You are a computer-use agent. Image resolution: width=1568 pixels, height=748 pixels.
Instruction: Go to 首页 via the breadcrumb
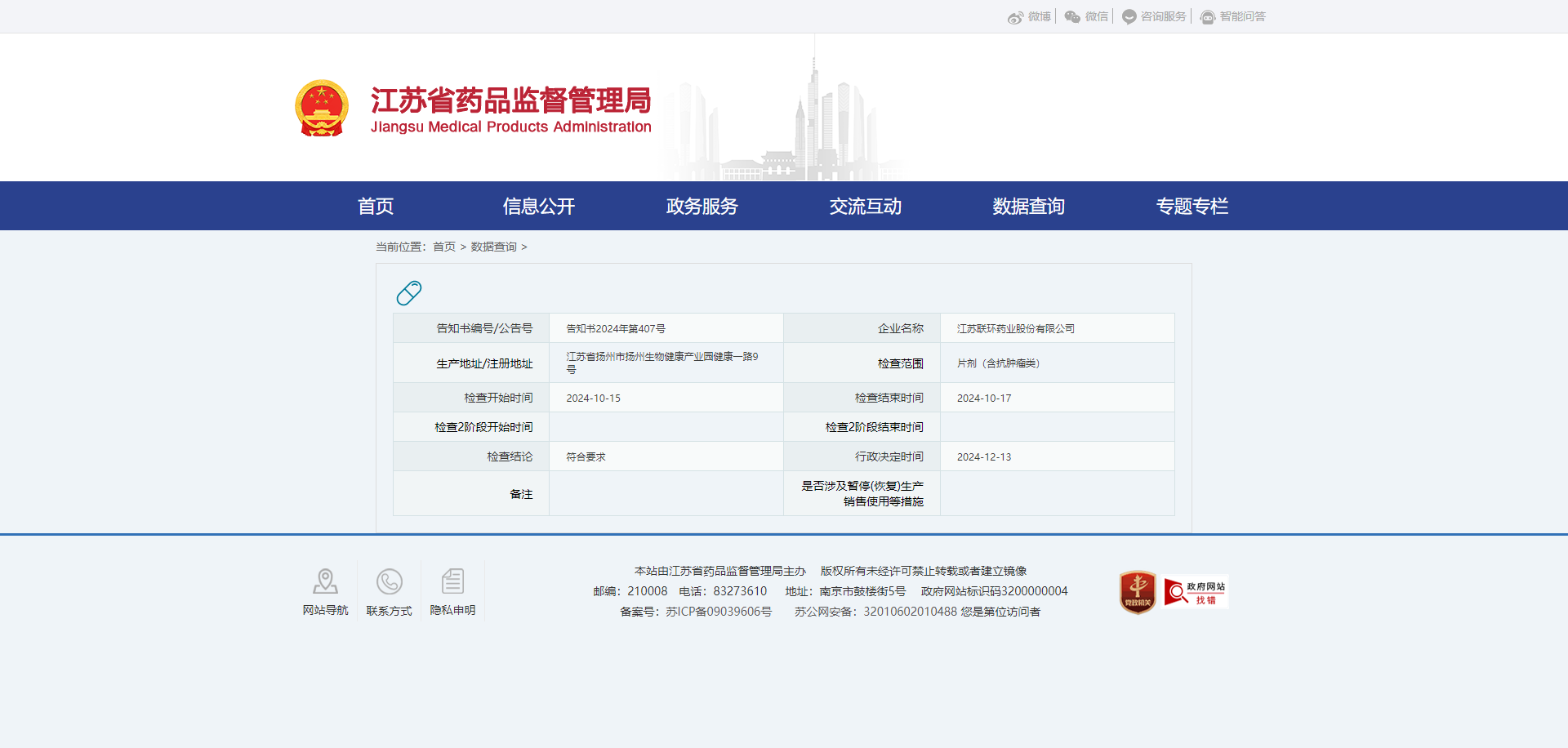pos(443,247)
